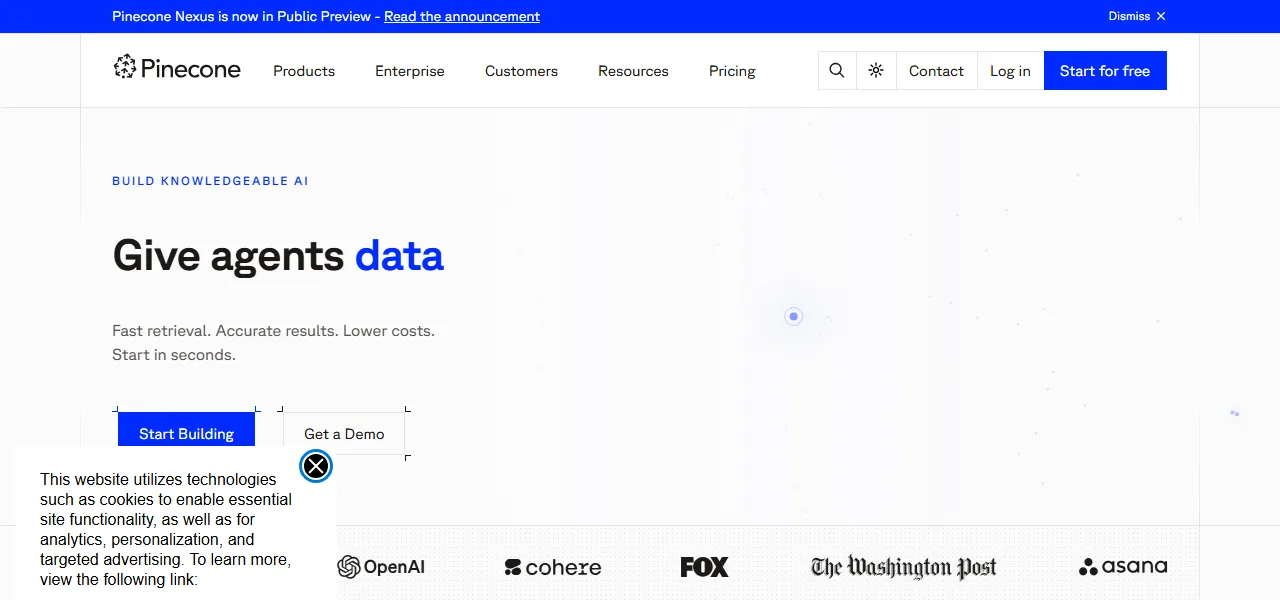The width and height of the screenshot is (1280, 600).
Task: Click the glowing blue dot in hero animation
Action: [x=794, y=316]
